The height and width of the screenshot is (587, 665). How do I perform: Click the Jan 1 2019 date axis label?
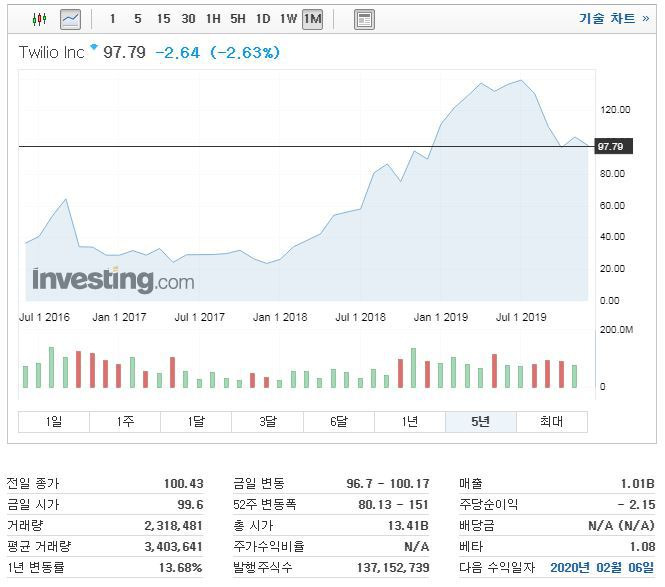[441, 317]
